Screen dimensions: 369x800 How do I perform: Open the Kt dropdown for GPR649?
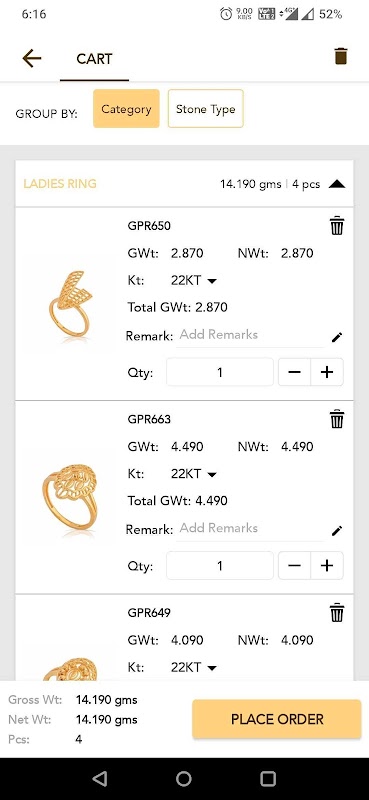193,667
